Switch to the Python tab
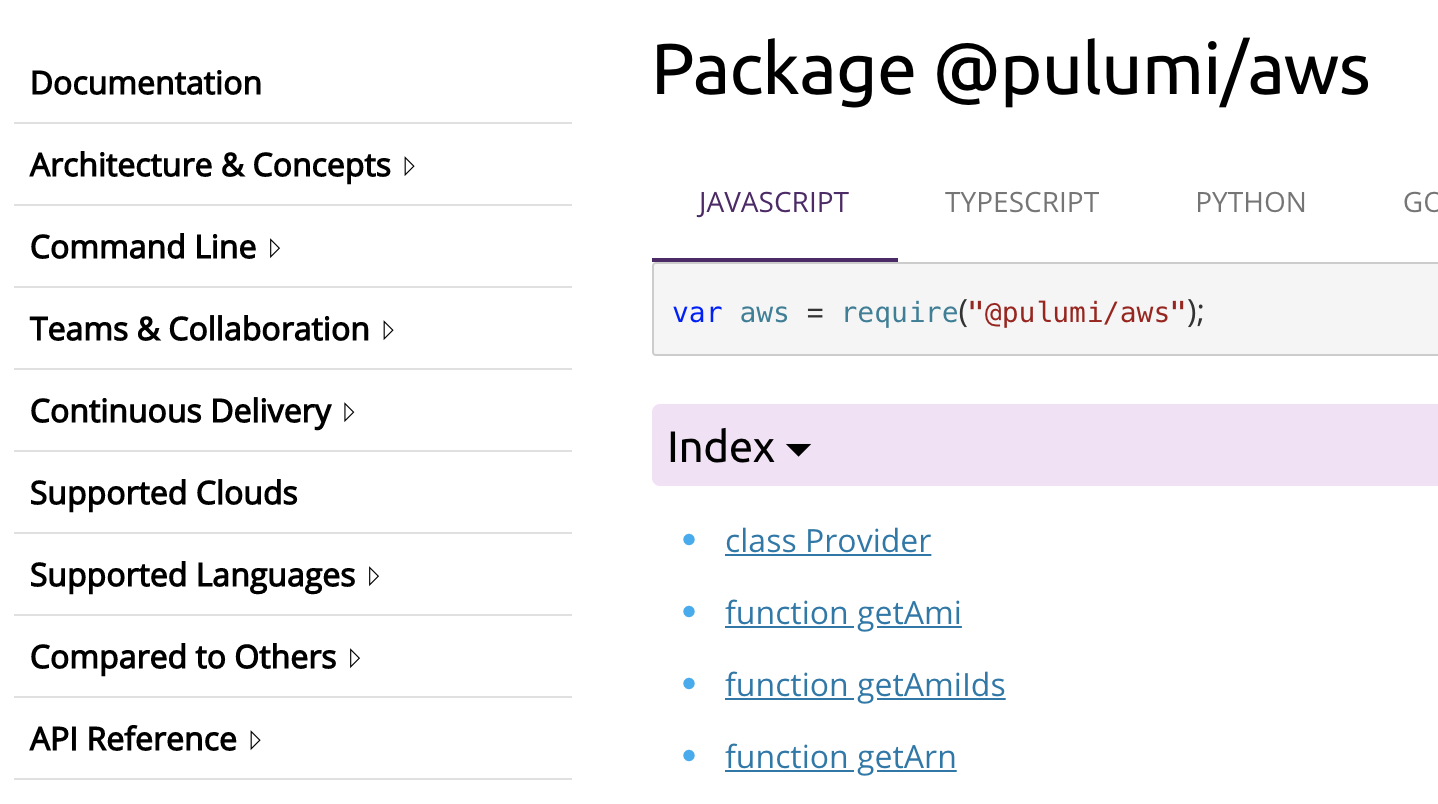The image size is (1438, 804). coord(1250,203)
